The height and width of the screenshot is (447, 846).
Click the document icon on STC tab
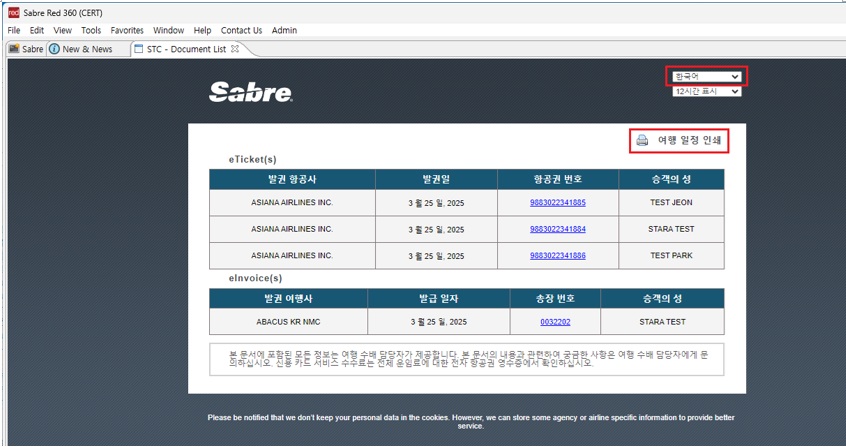(139, 49)
